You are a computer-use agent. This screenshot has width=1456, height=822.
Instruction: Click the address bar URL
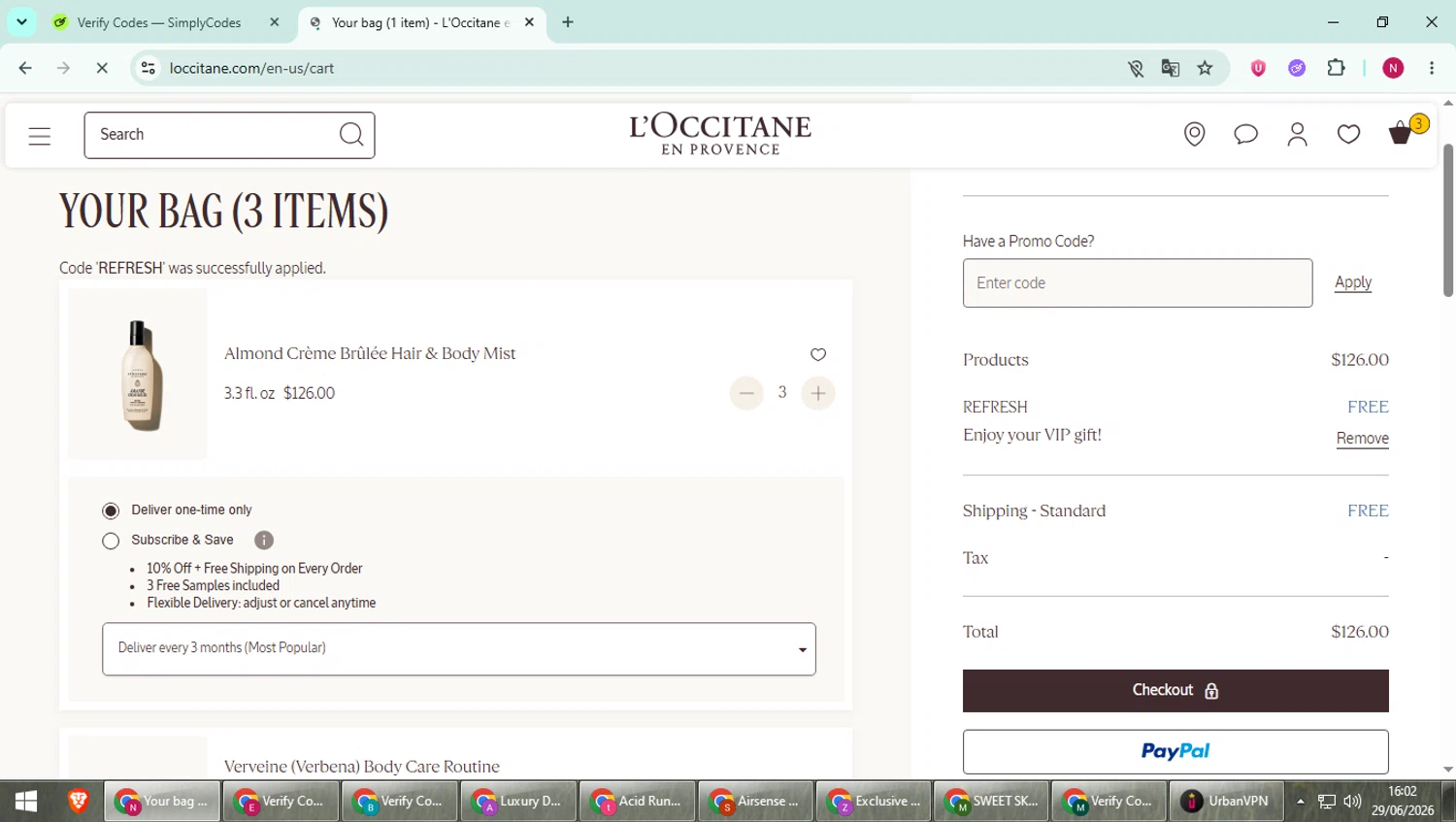click(x=252, y=68)
